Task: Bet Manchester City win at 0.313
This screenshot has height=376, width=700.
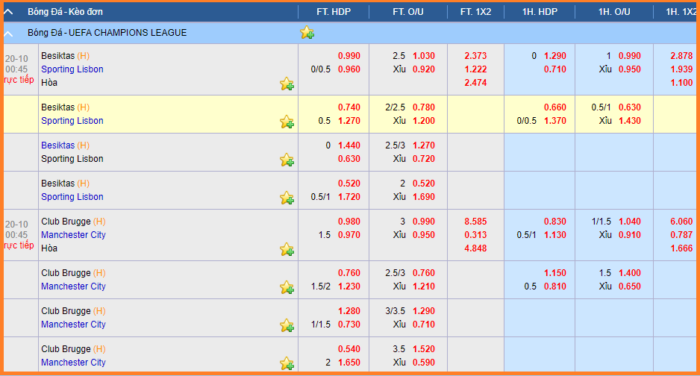Action: pyautogui.click(x=475, y=235)
